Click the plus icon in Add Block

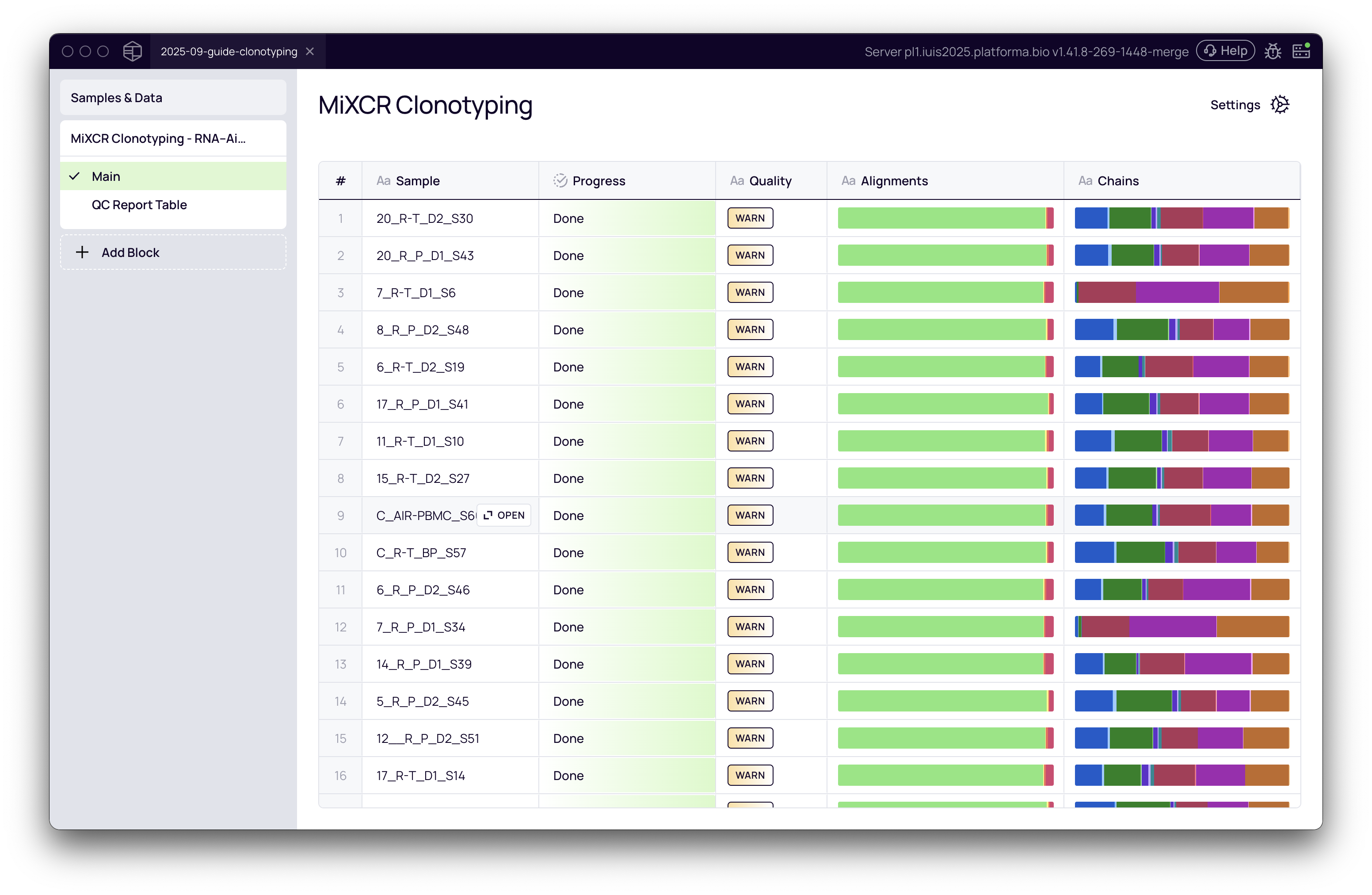point(83,252)
